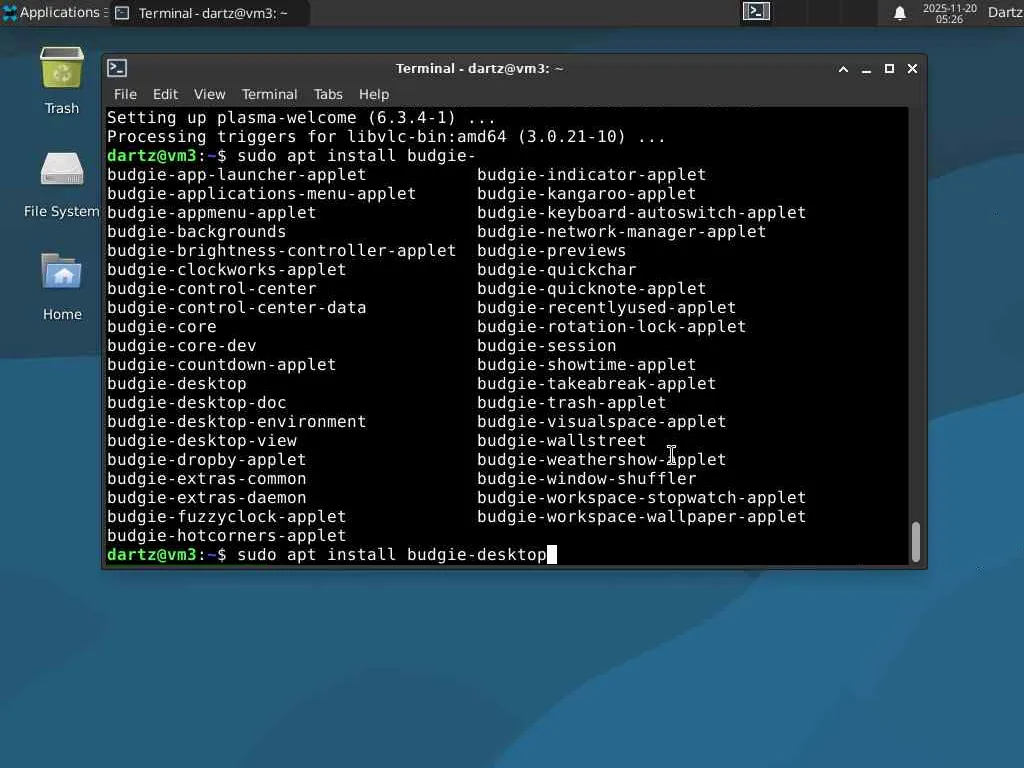Click the budgie-workspace-stopwatch-applet entry

tap(641, 497)
